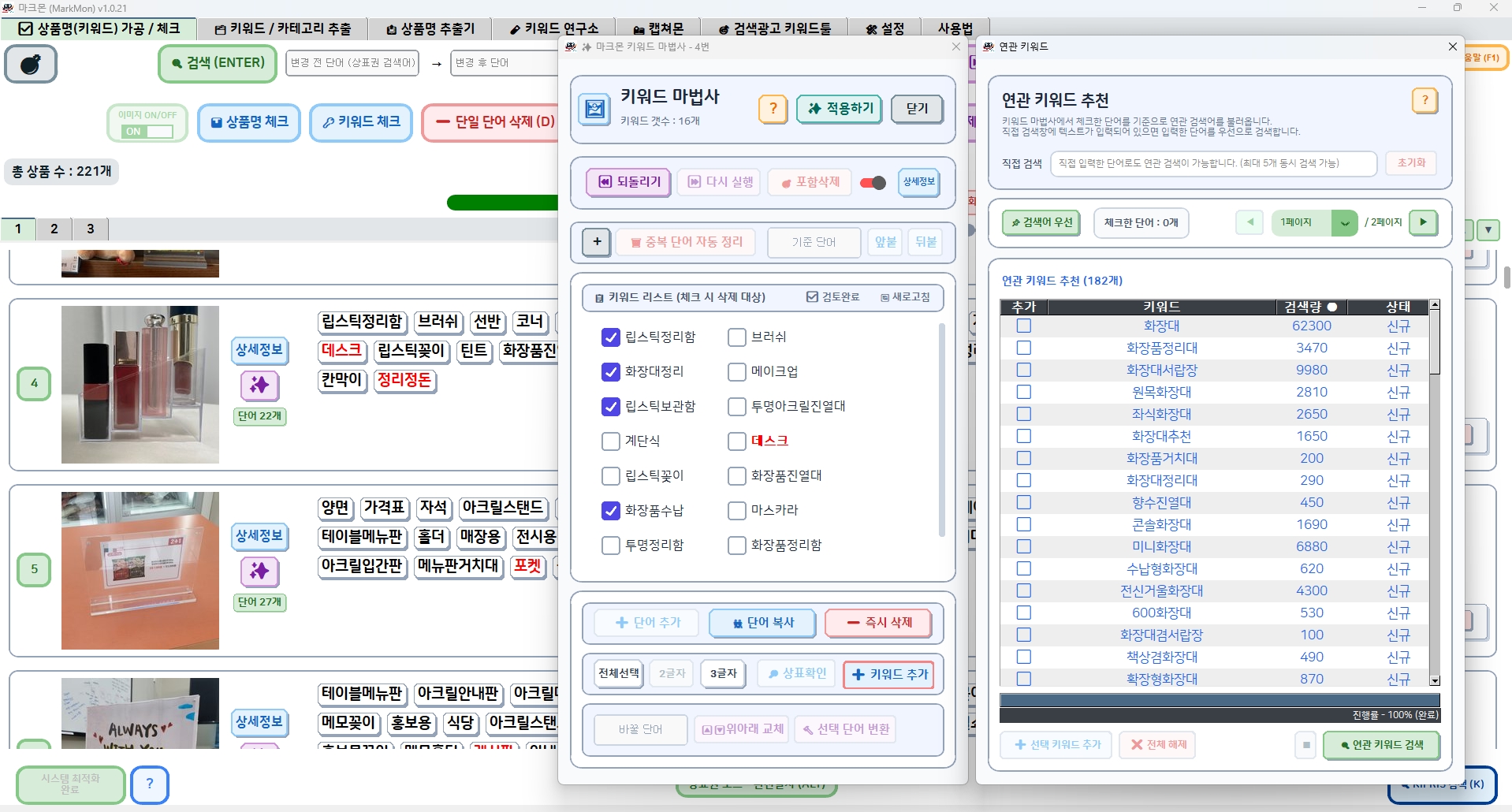
Task: Click the green progress bar in main window
Action: pos(502,203)
